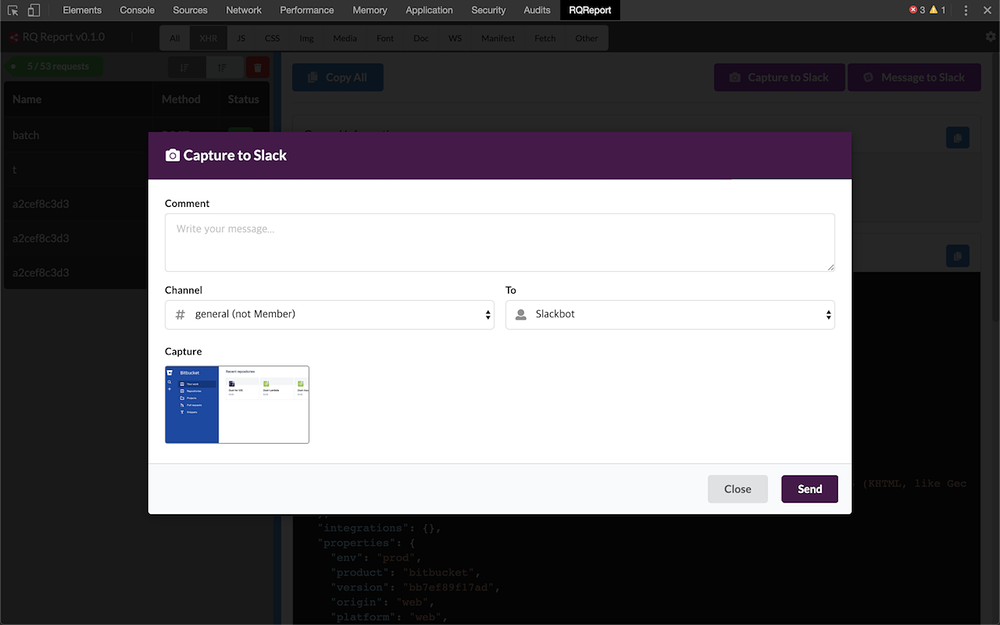Click the second sort order icon button
The width and height of the screenshot is (1000, 625).
(223, 68)
